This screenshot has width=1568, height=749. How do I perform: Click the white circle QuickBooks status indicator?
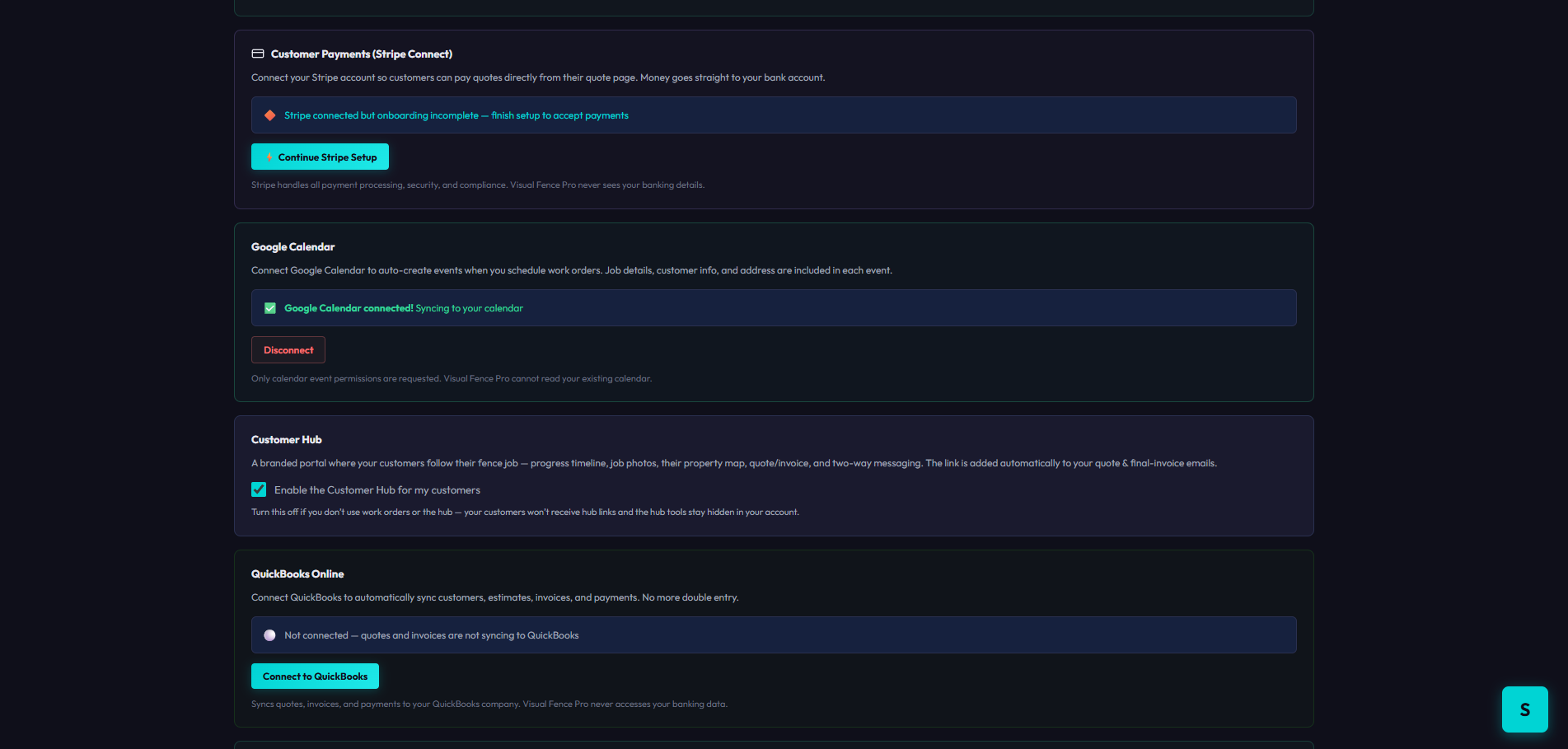269,635
